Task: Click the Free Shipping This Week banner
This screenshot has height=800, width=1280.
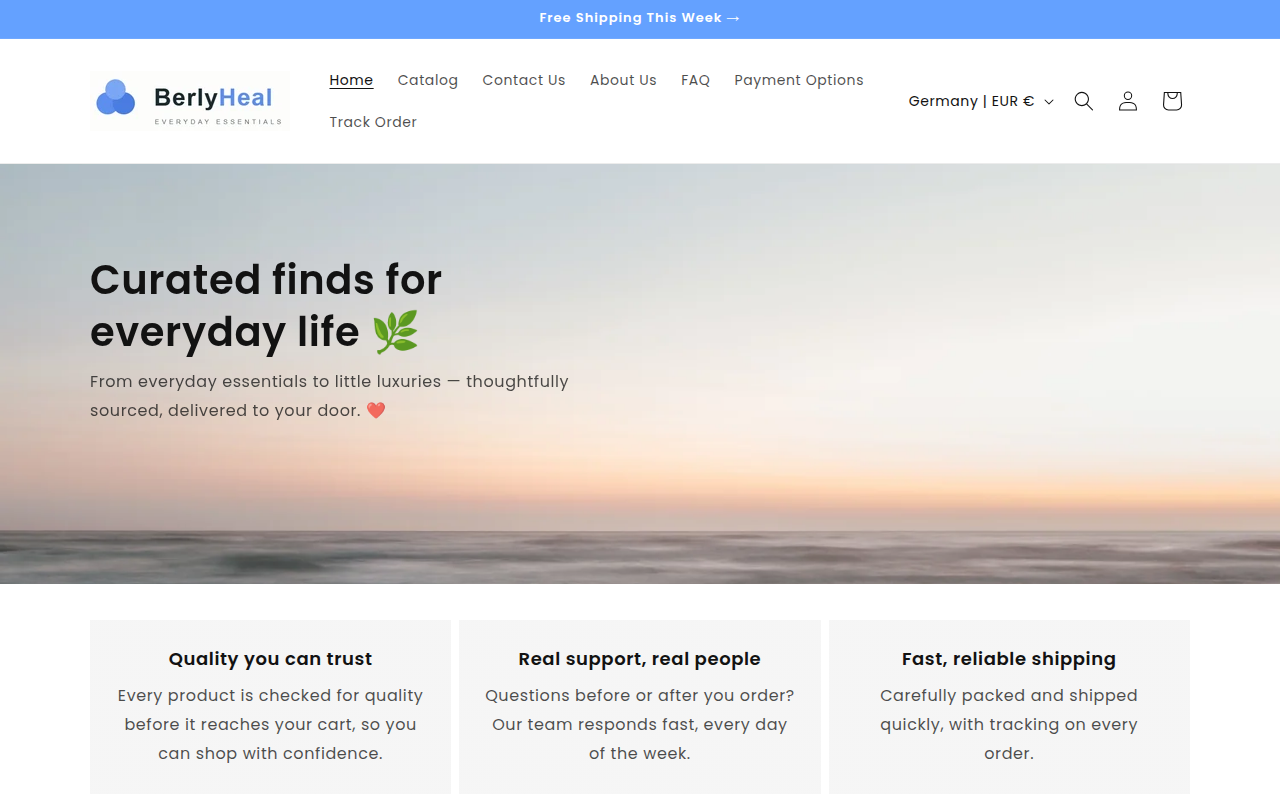Action: (x=640, y=18)
